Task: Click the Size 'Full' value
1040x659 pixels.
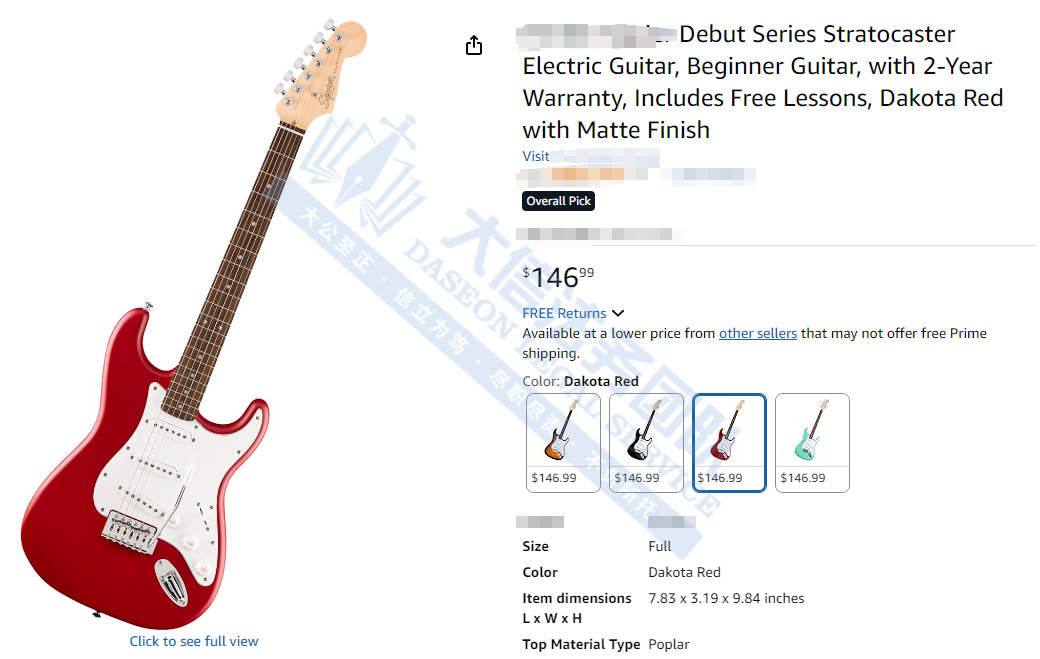Action: click(660, 546)
